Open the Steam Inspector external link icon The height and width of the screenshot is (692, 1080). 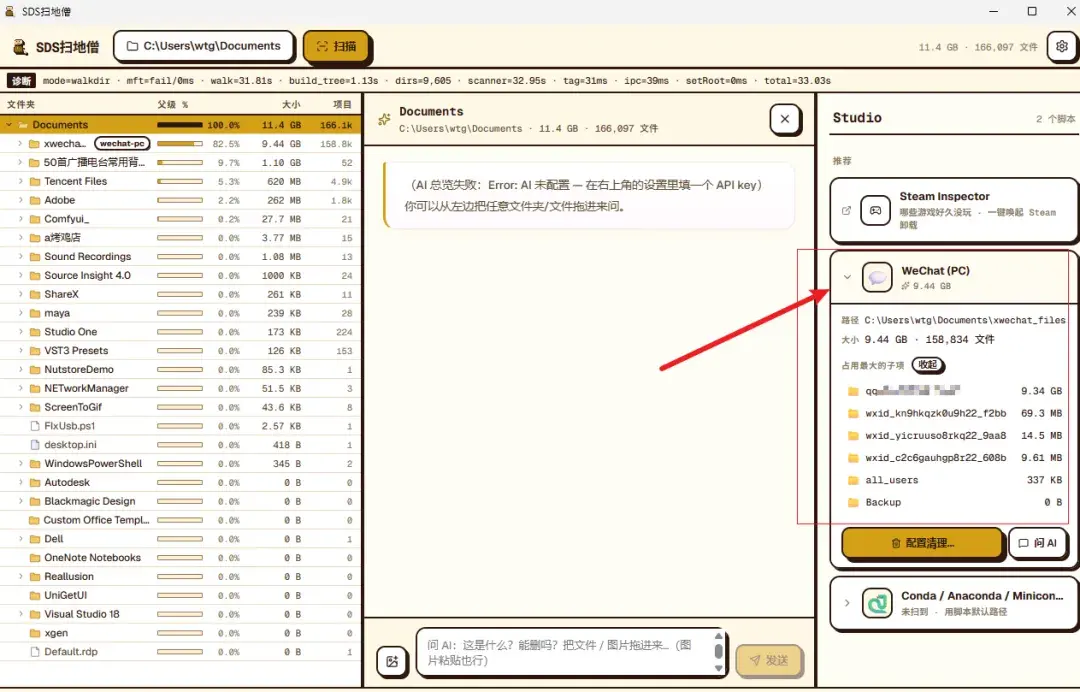(846, 211)
